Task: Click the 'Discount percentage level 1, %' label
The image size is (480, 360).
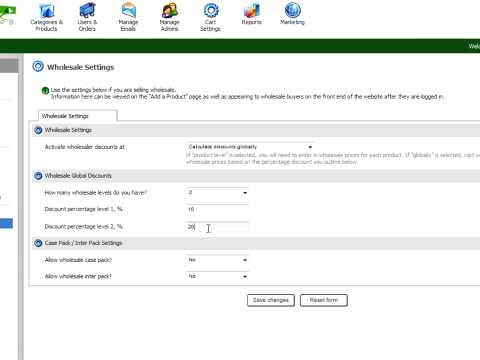Action: 84,209
